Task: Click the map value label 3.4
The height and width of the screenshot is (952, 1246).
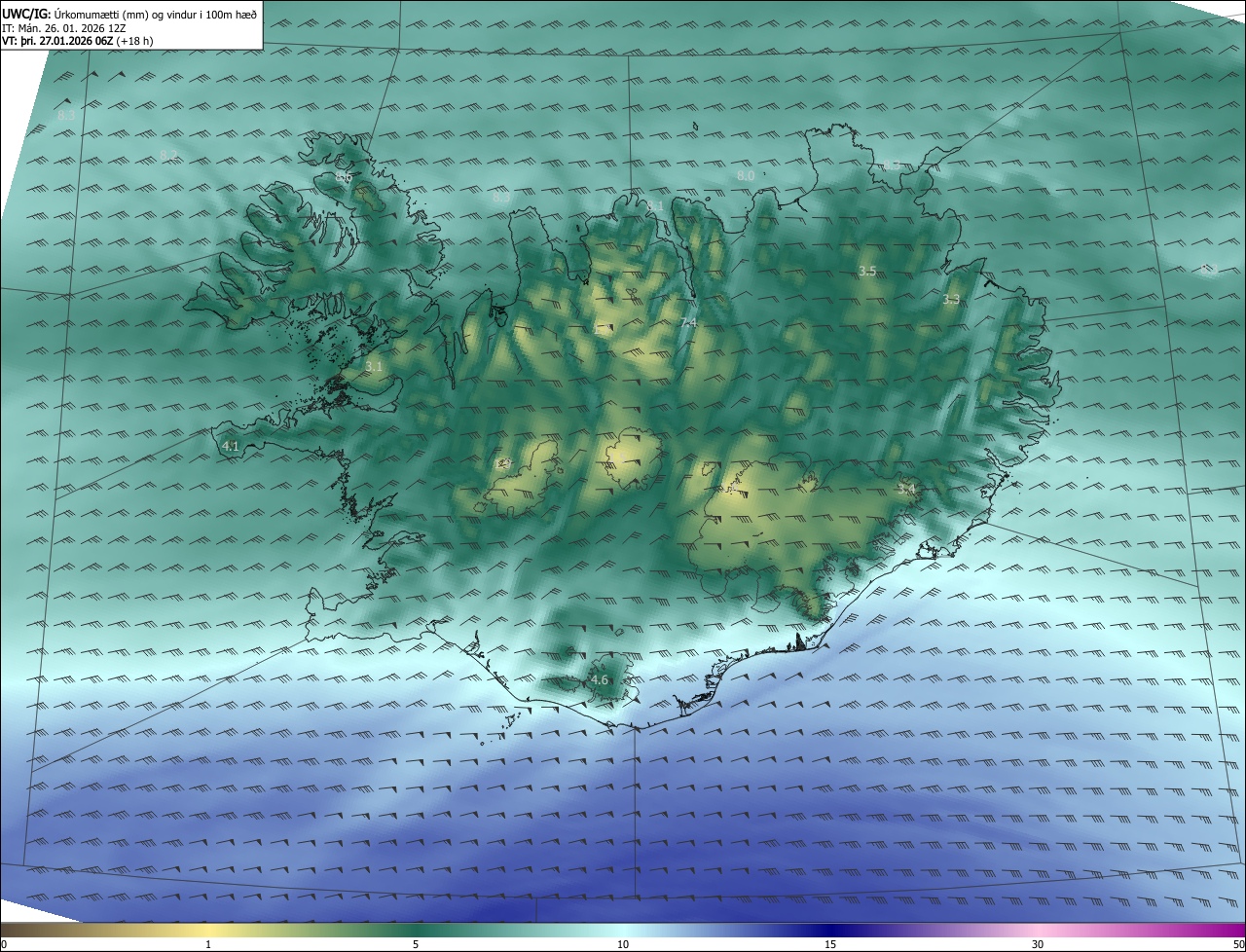Action: [x=906, y=489]
